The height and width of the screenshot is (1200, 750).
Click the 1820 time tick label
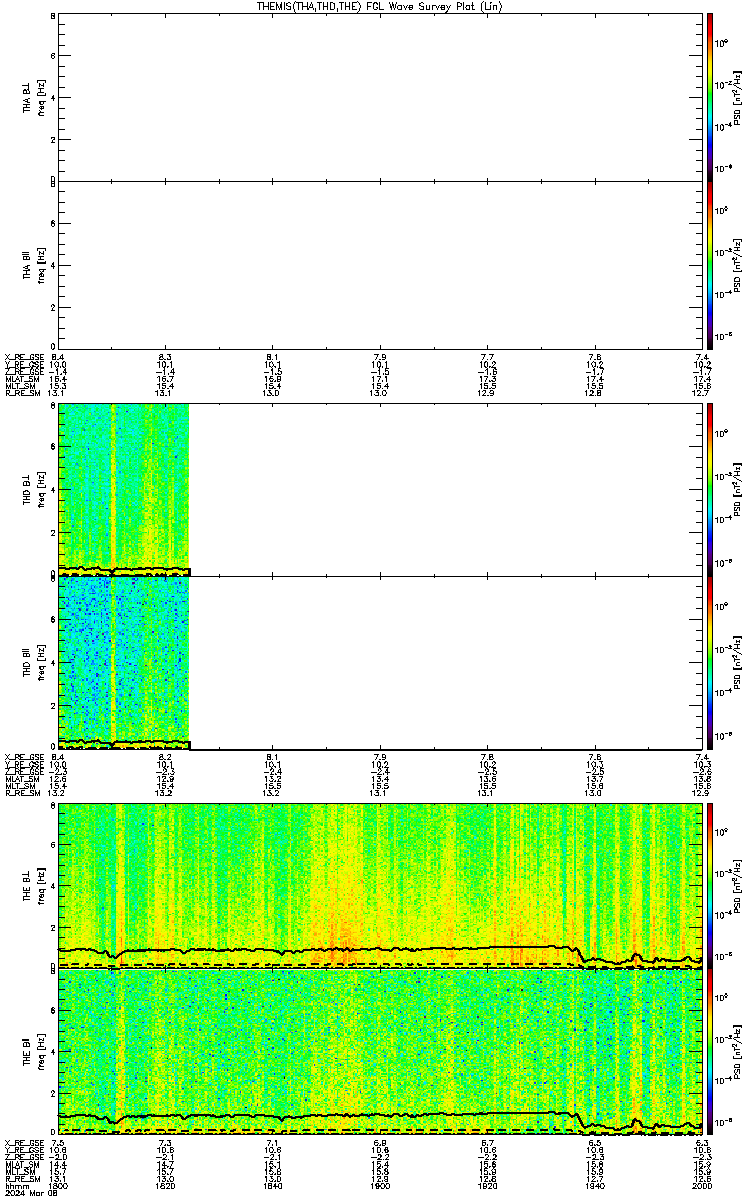(164, 1186)
